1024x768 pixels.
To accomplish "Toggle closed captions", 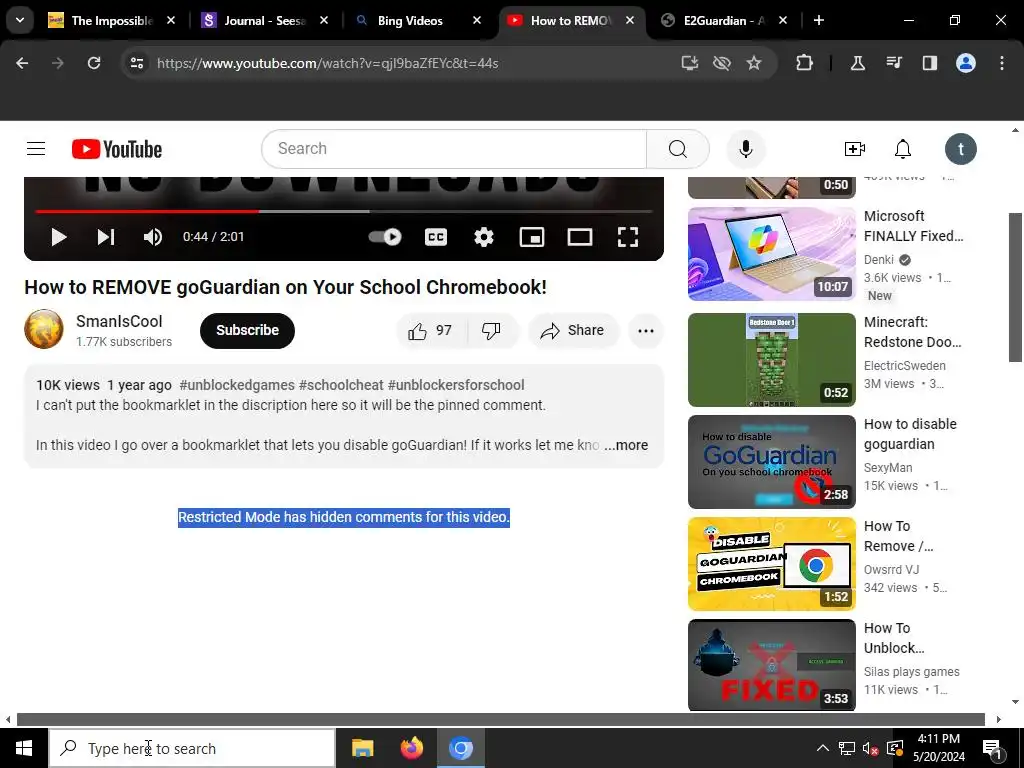I will [436, 236].
